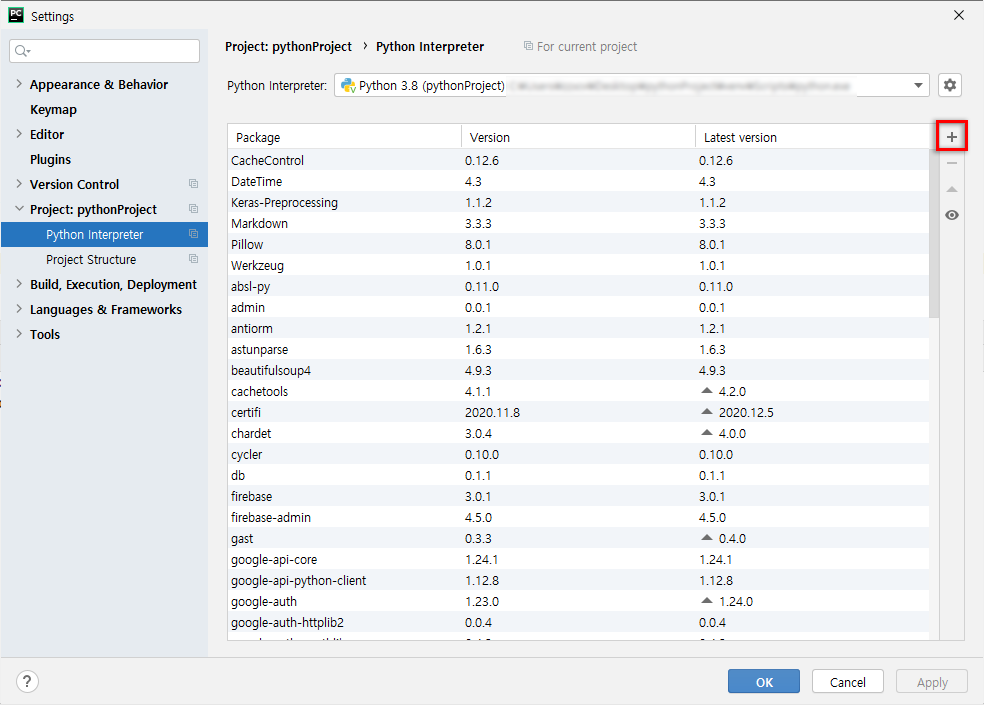Click the OK button
The width and height of the screenshot is (984, 705).
pos(764,682)
